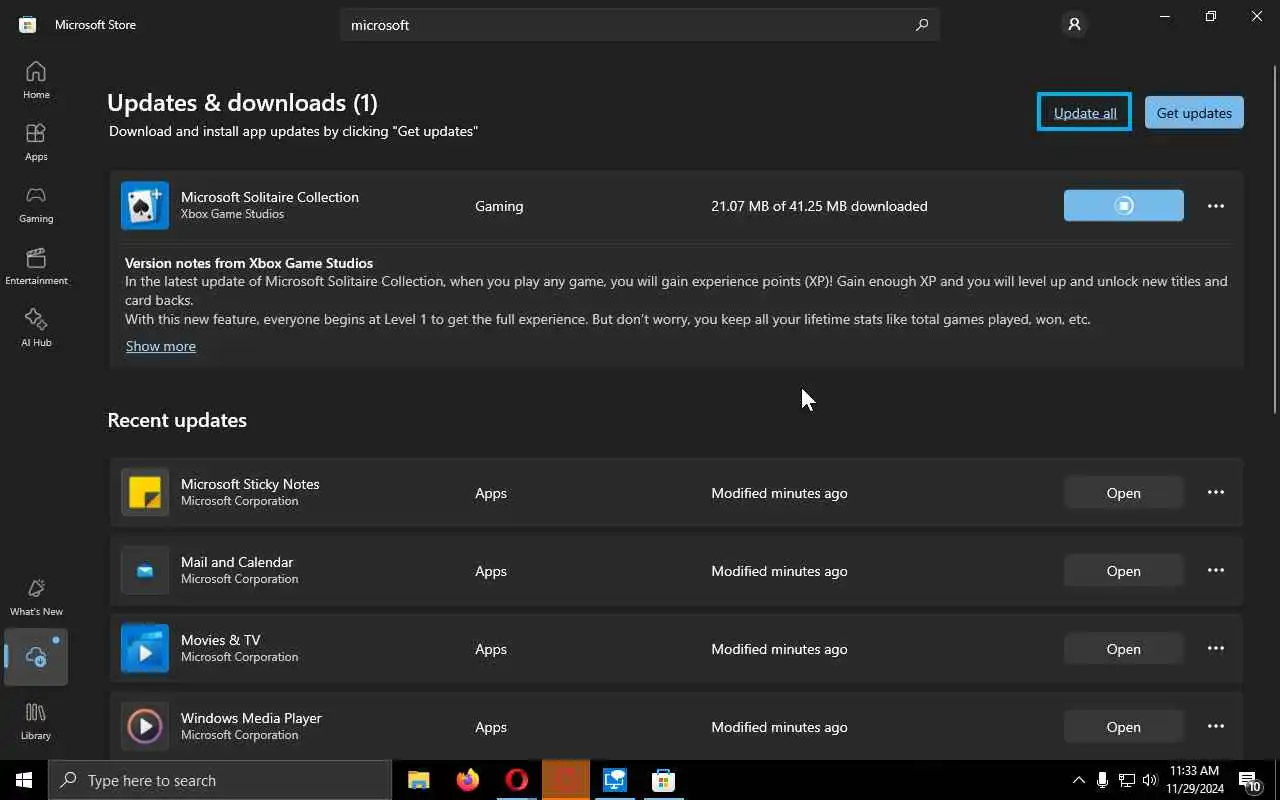1280x800 pixels.
Task: Show hidden system tray icons
Action: click(1078, 780)
